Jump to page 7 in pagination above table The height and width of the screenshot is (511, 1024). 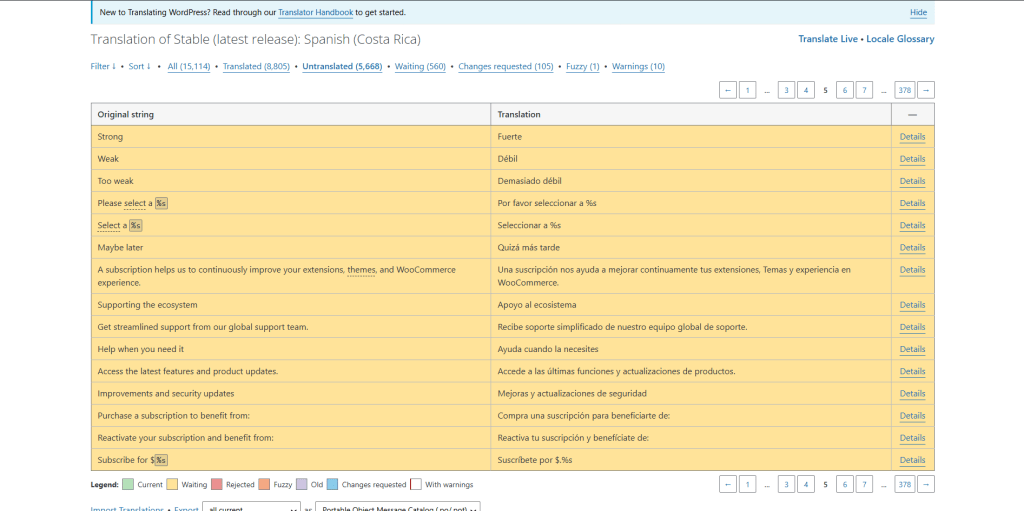tap(865, 90)
